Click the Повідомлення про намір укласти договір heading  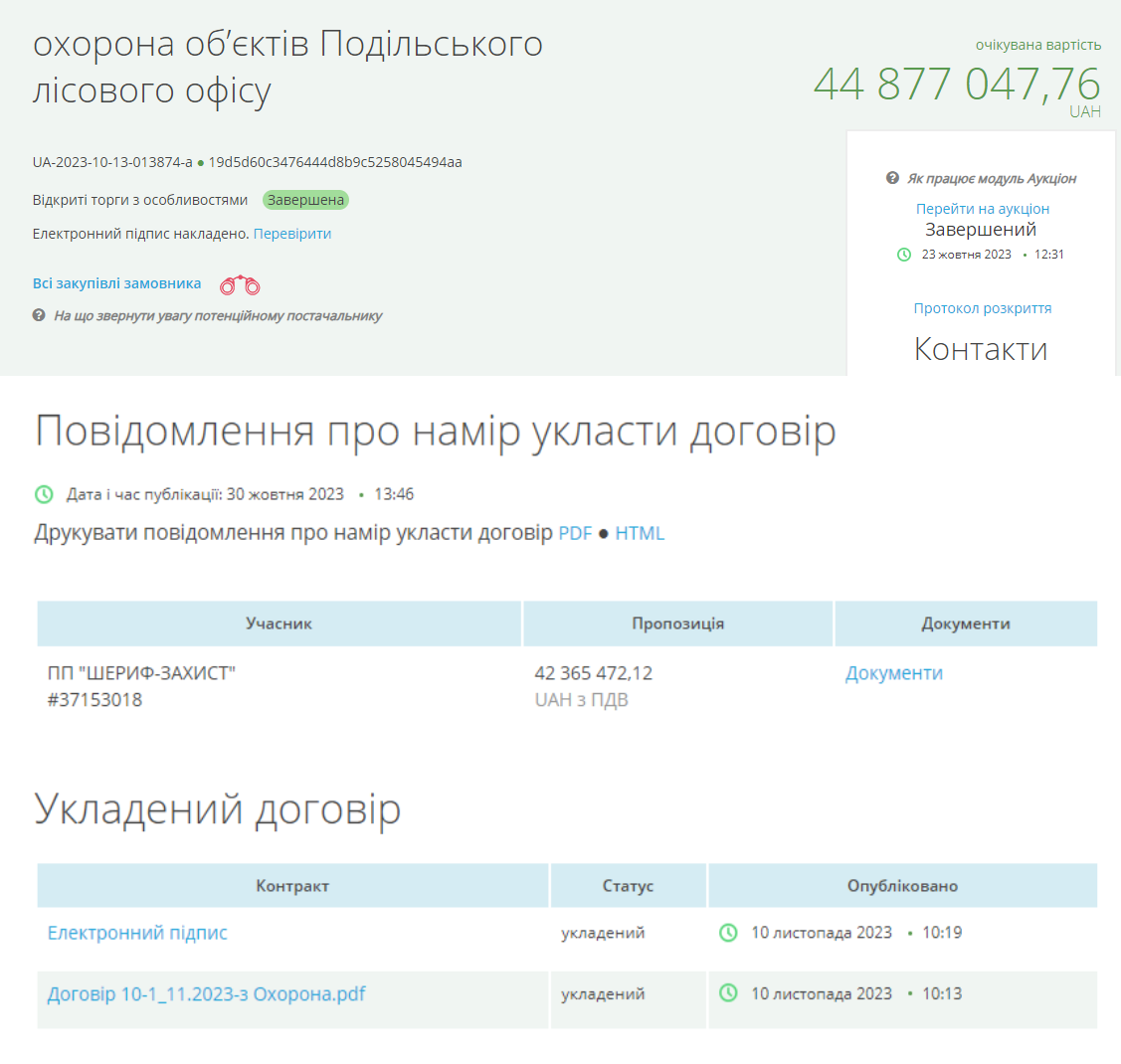(x=436, y=432)
